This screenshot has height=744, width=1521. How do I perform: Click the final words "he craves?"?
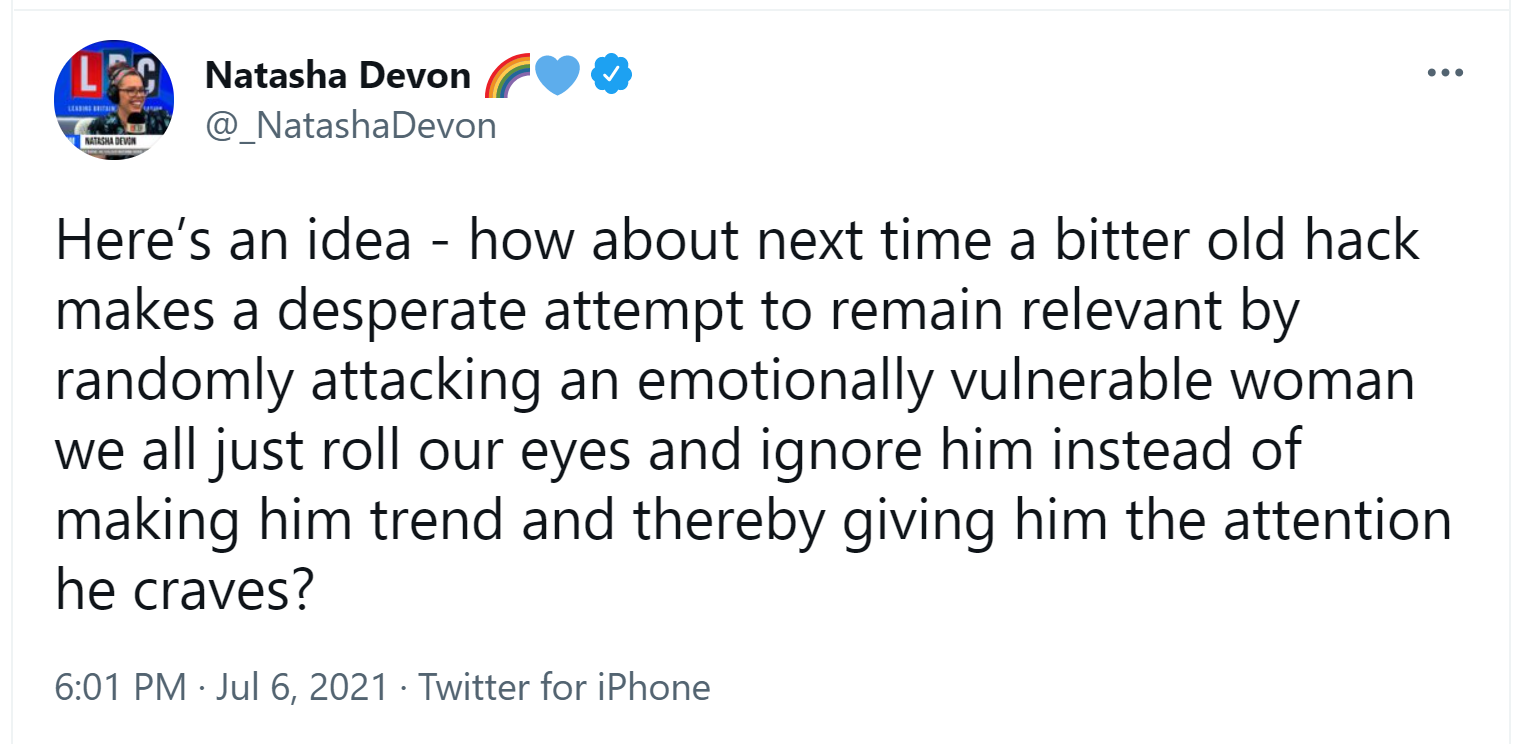185,592
